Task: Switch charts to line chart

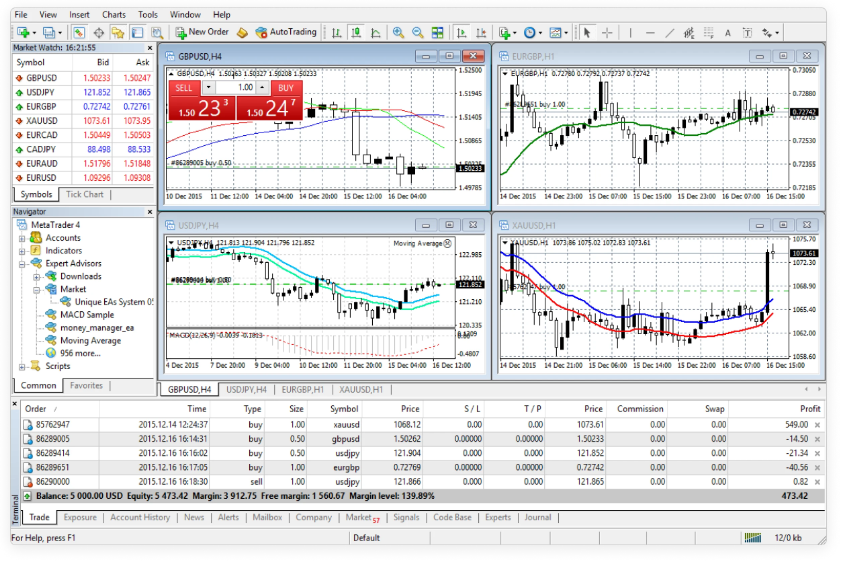Action: pos(376,33)
